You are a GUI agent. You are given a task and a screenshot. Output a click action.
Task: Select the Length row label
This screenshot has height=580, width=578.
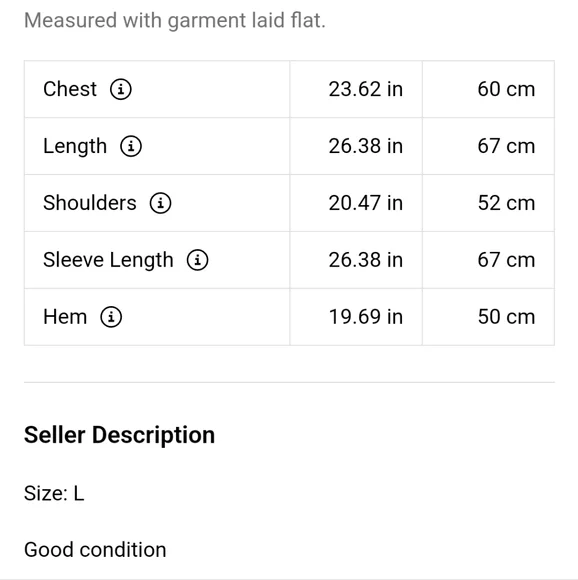(x=75, y=146)
